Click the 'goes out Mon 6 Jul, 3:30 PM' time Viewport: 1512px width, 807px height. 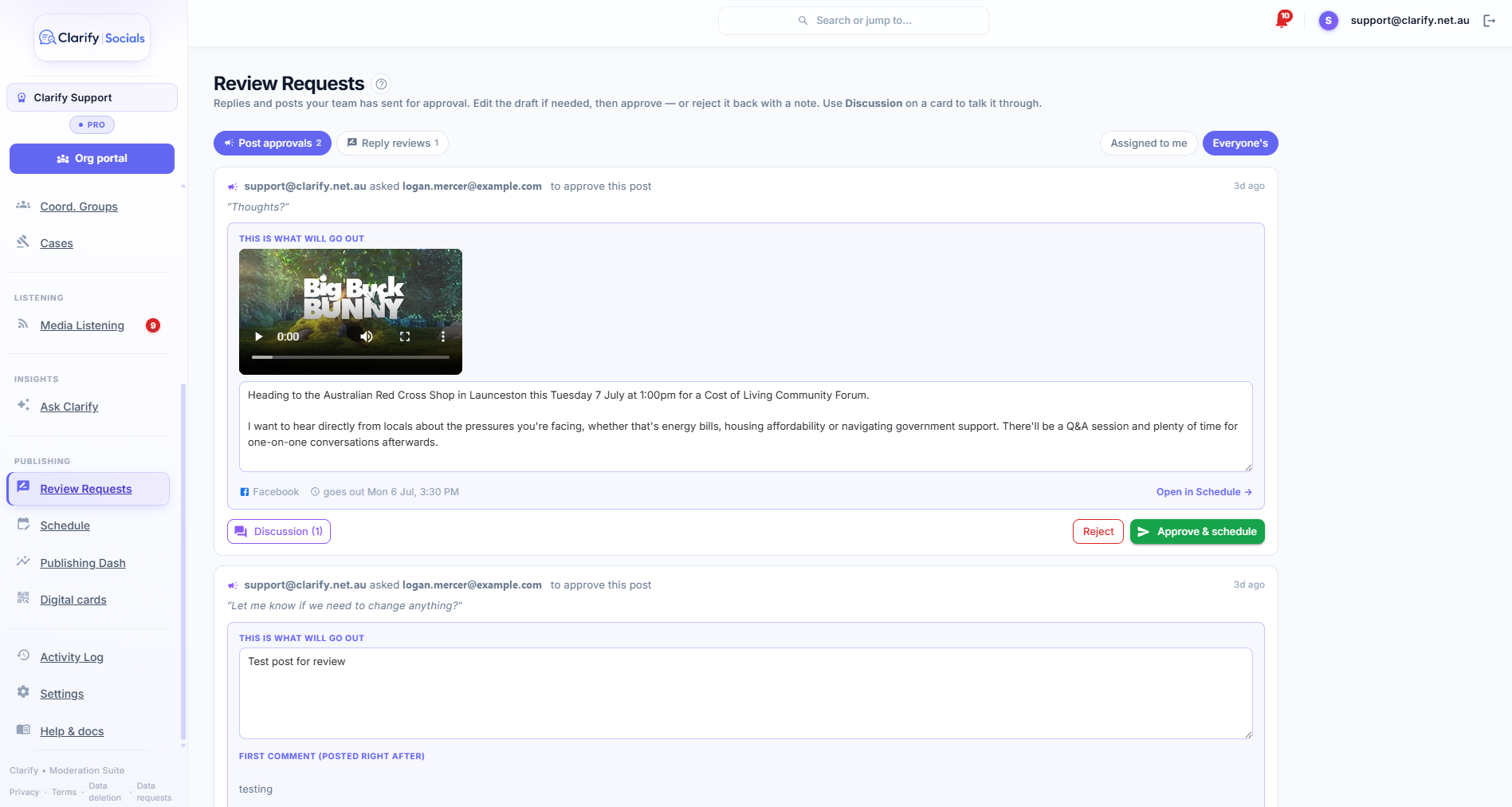[x=384, y=492]
